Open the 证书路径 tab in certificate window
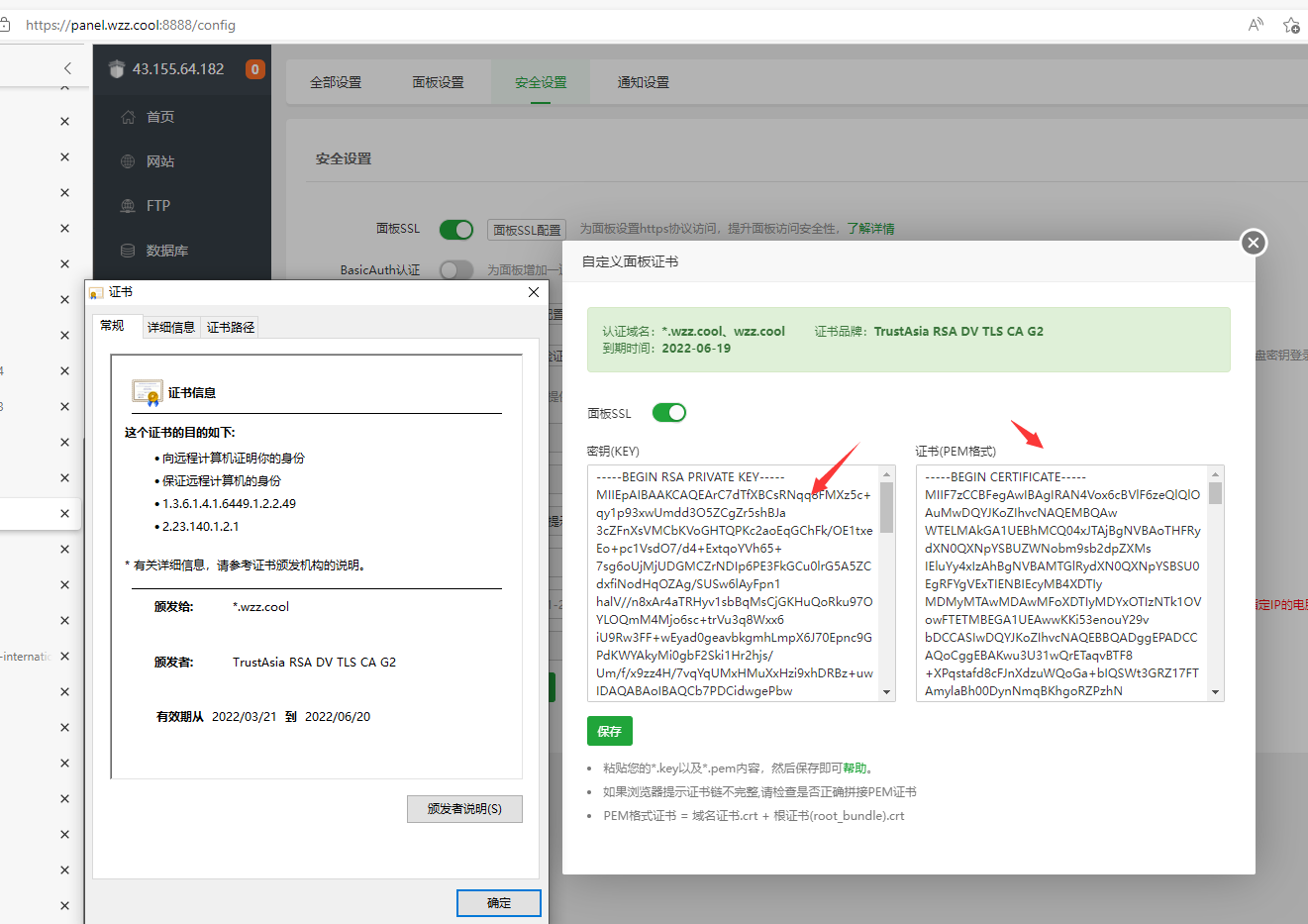This screenshot has height=924, width=1308. pos(231,327)
